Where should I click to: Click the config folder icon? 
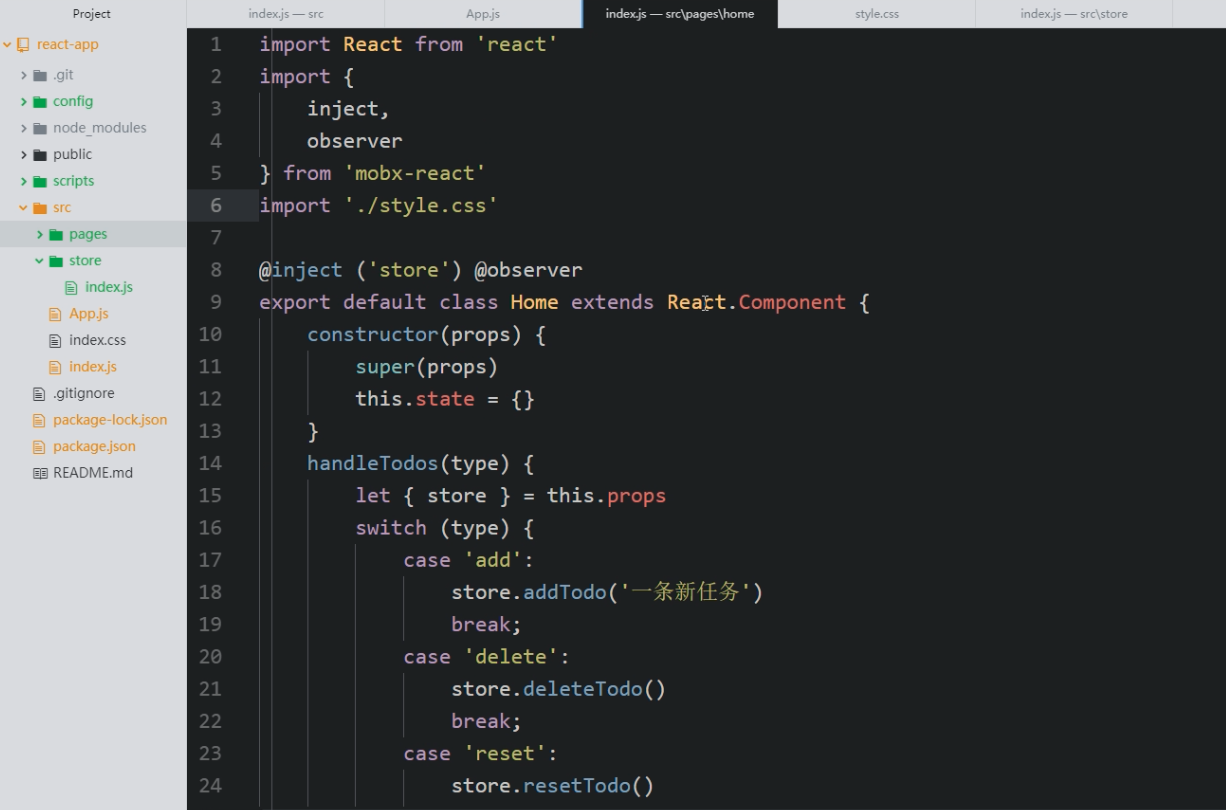click(40, 102)
